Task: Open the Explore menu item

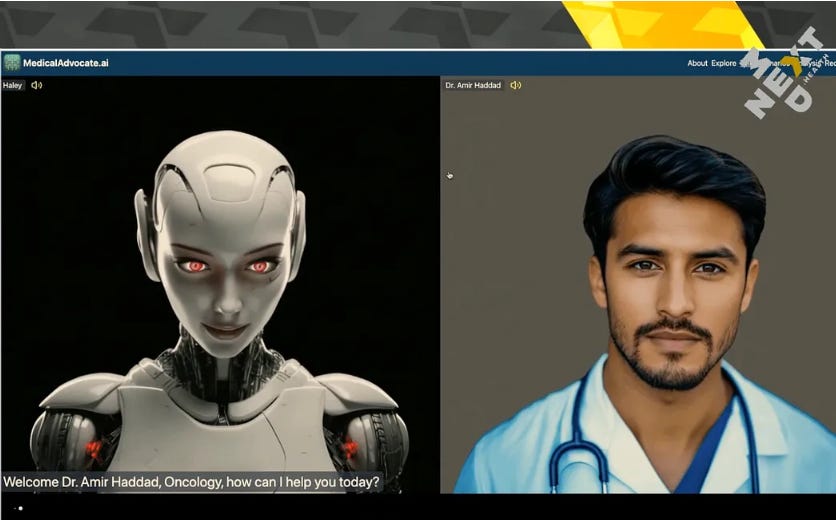Action: pos(724,63)
